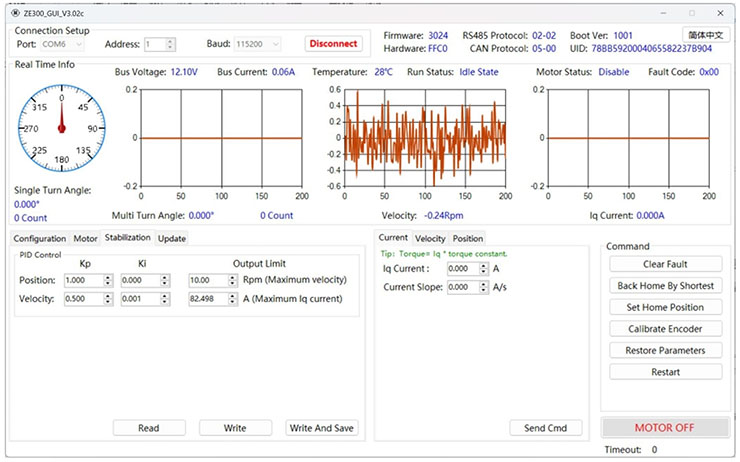Image resolution: width=740 pixels, height=462 pixels.
Task: Click the Velocity Ki input field
Action: click(x=141, y=299)
